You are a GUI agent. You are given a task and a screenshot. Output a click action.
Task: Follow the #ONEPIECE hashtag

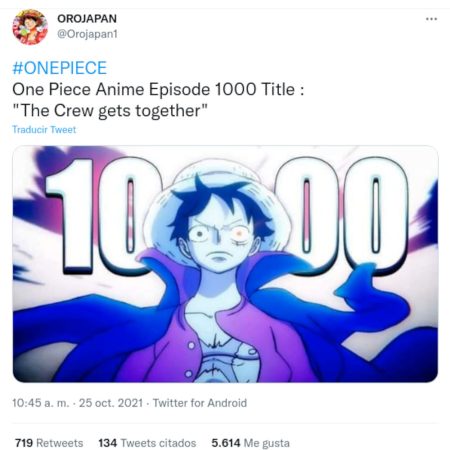pos(60,68)
